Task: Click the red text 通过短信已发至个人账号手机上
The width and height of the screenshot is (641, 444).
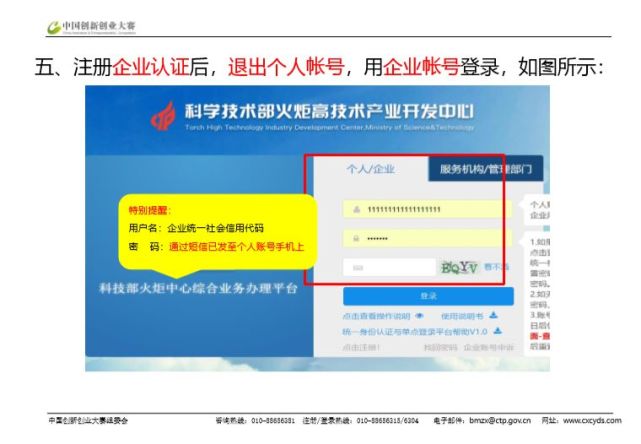Action: [x=236, y=247]
